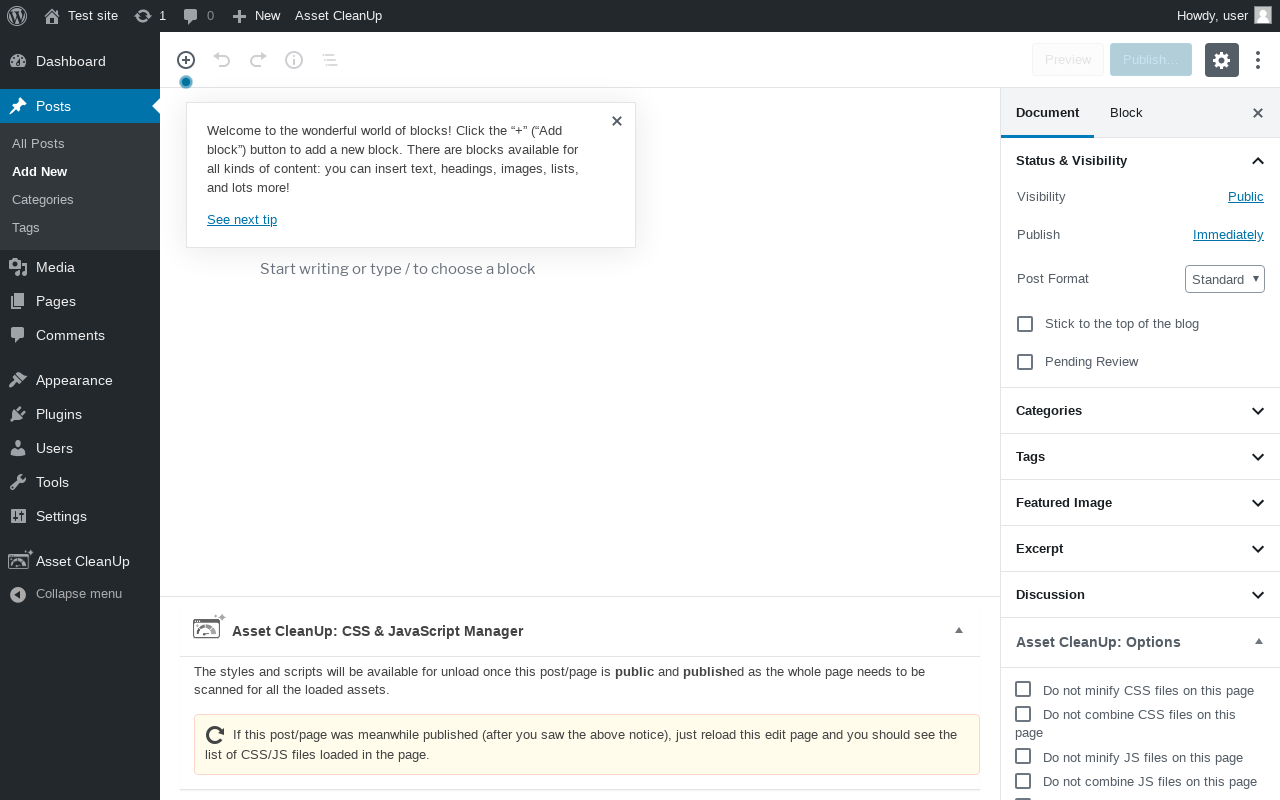
Task: Switch to the Document tab
Action: tap(1047, 113)
